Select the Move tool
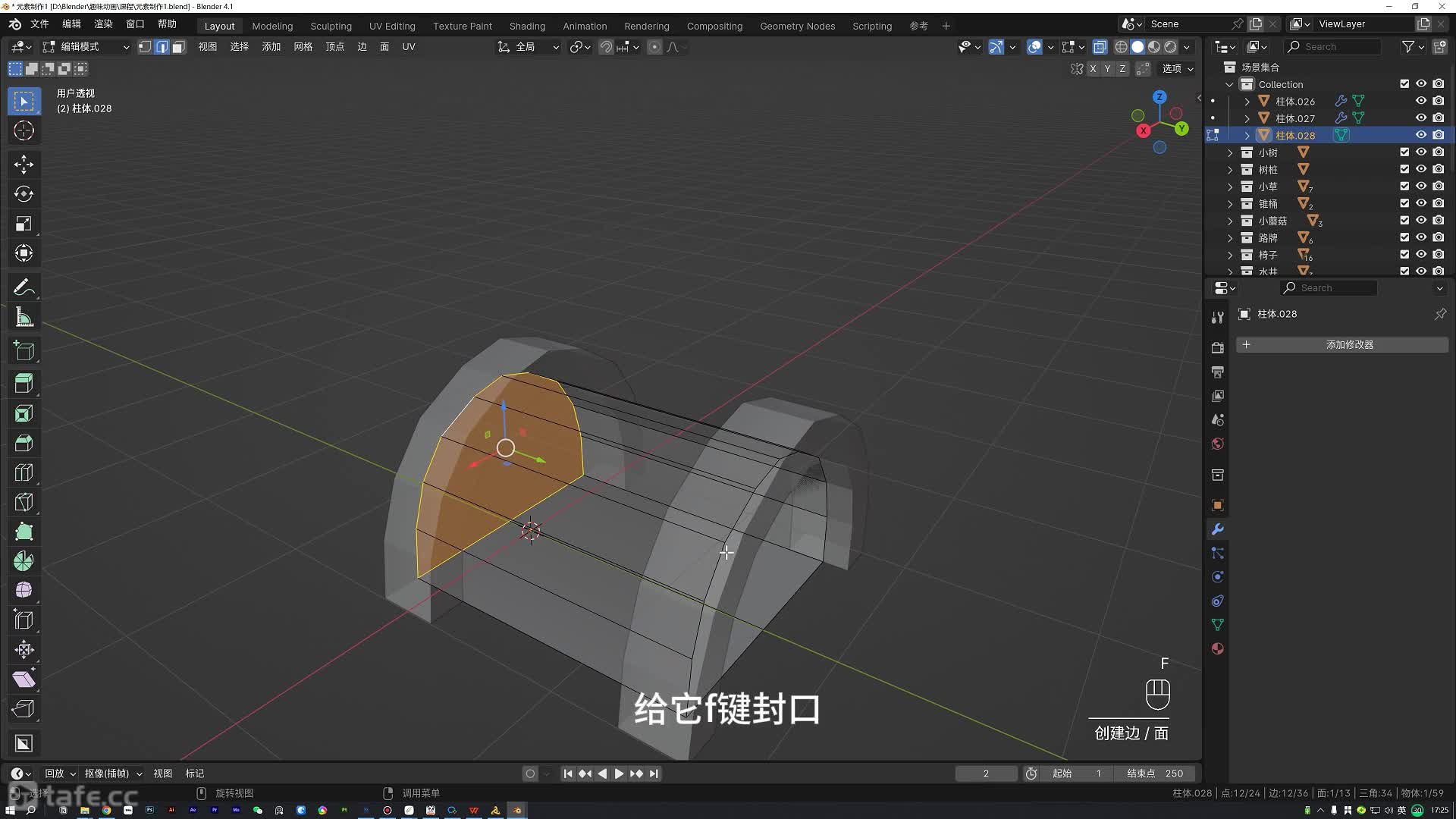 tap(24, 164)
